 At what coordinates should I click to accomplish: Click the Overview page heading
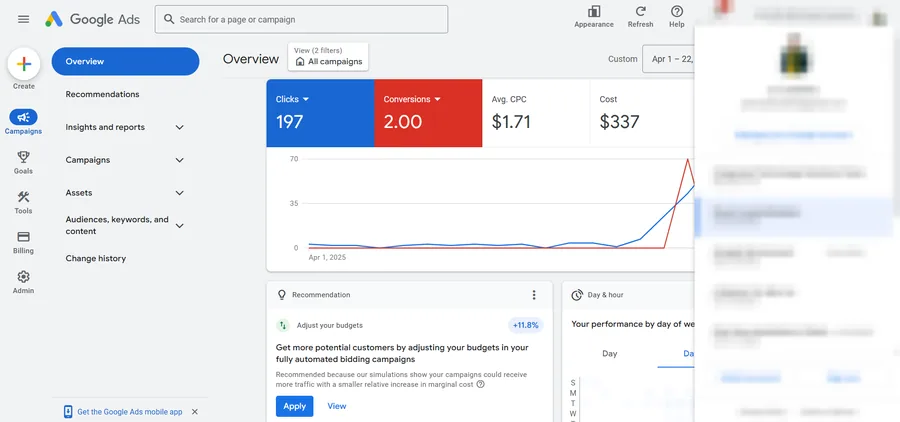pos(251,59)
